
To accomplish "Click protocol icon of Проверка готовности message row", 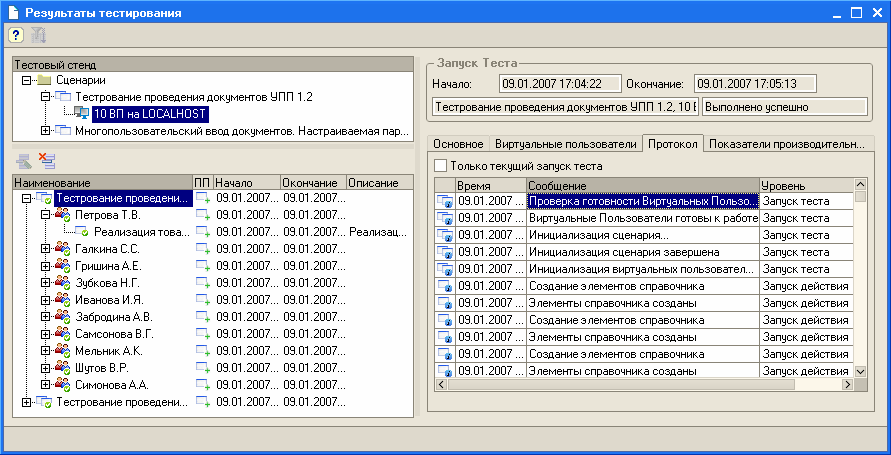I will (x=444, y=202).
